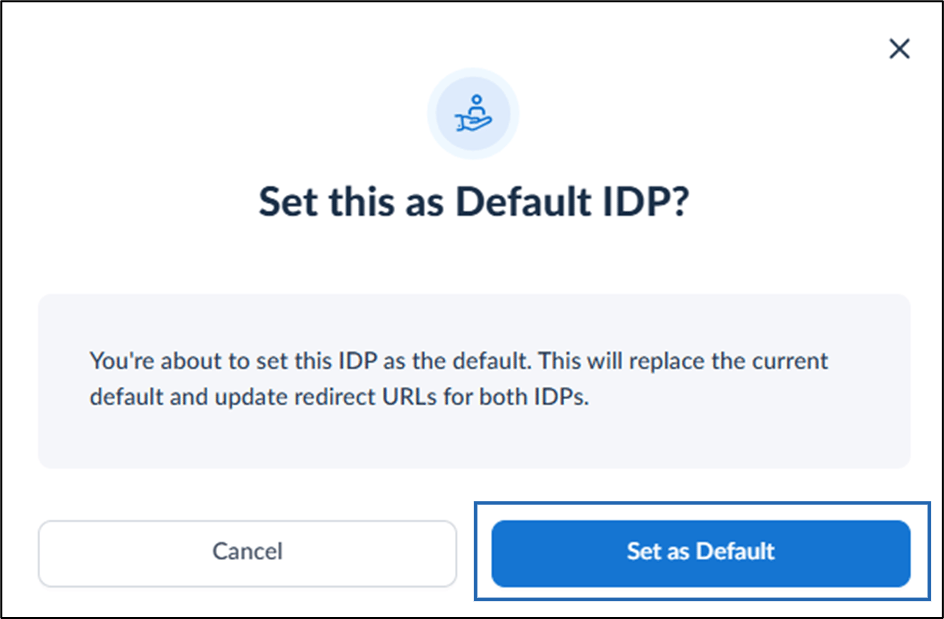Click the 'update redirect URLs' text line
The image size is (944, 619).
[339, 397]
